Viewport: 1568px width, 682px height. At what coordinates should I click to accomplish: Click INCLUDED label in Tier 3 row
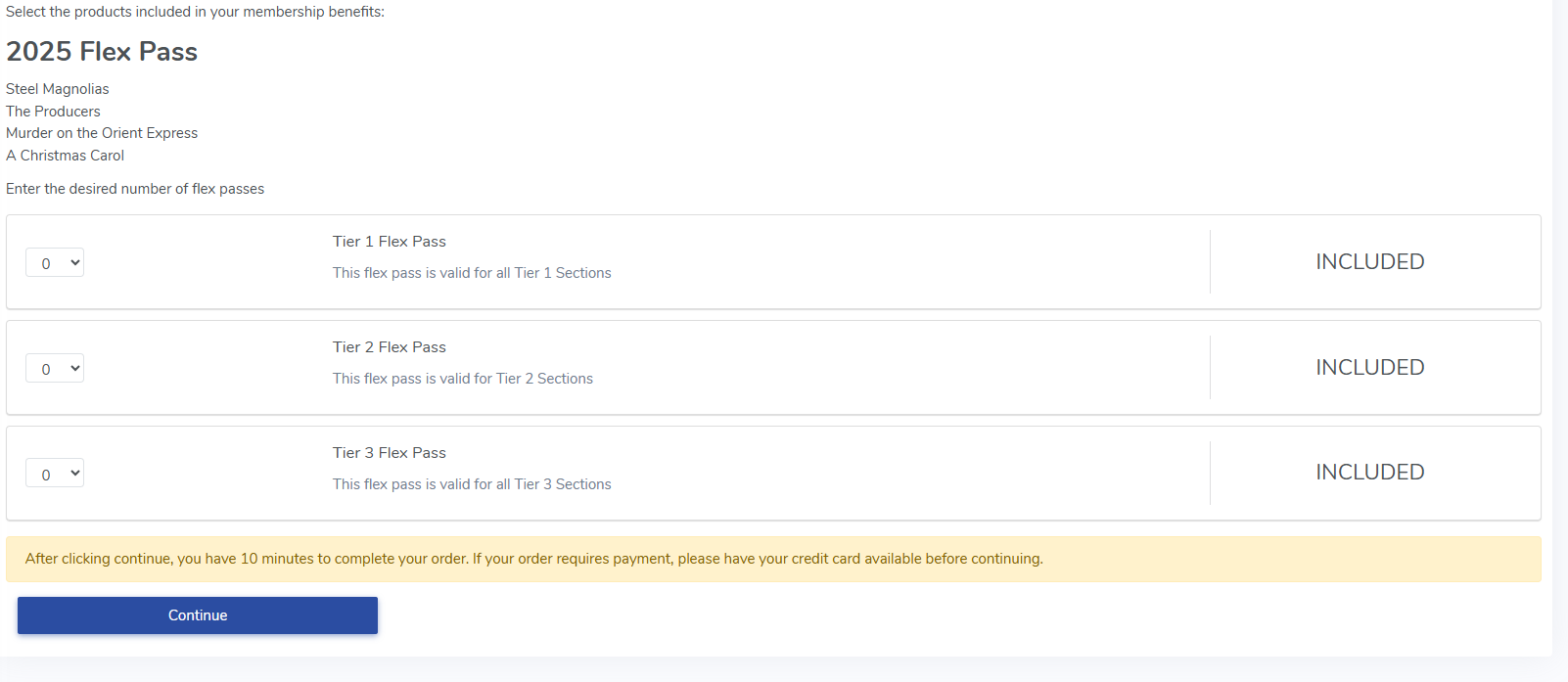click(x=1370, y=473)
